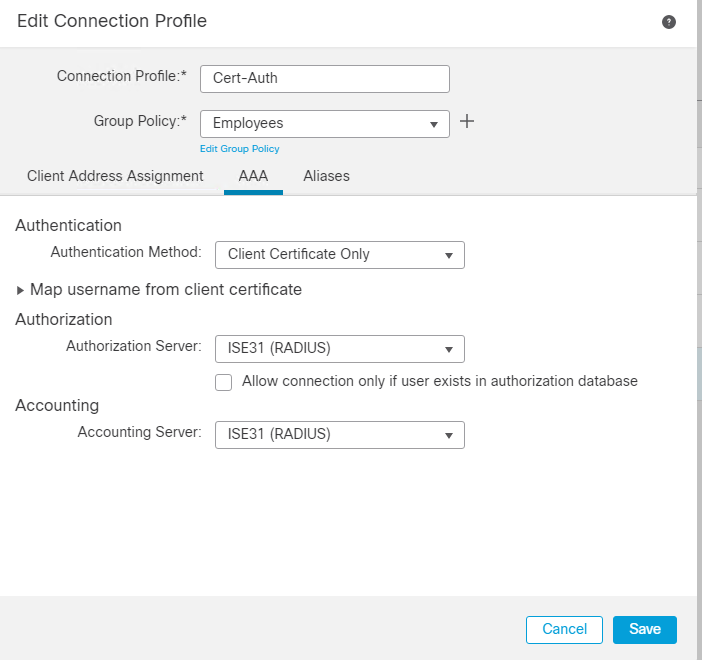Click the Authorization section heading
The height and width of the screenshot is (660, 702).
tap(64, 319)
